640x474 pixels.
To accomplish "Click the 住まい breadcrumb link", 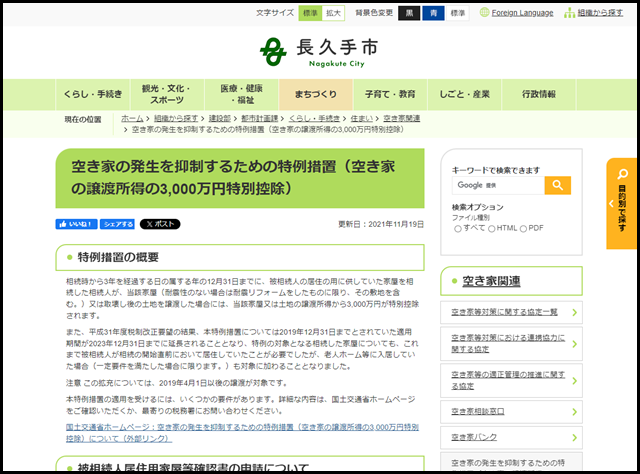I will click(x=362, y=118).
